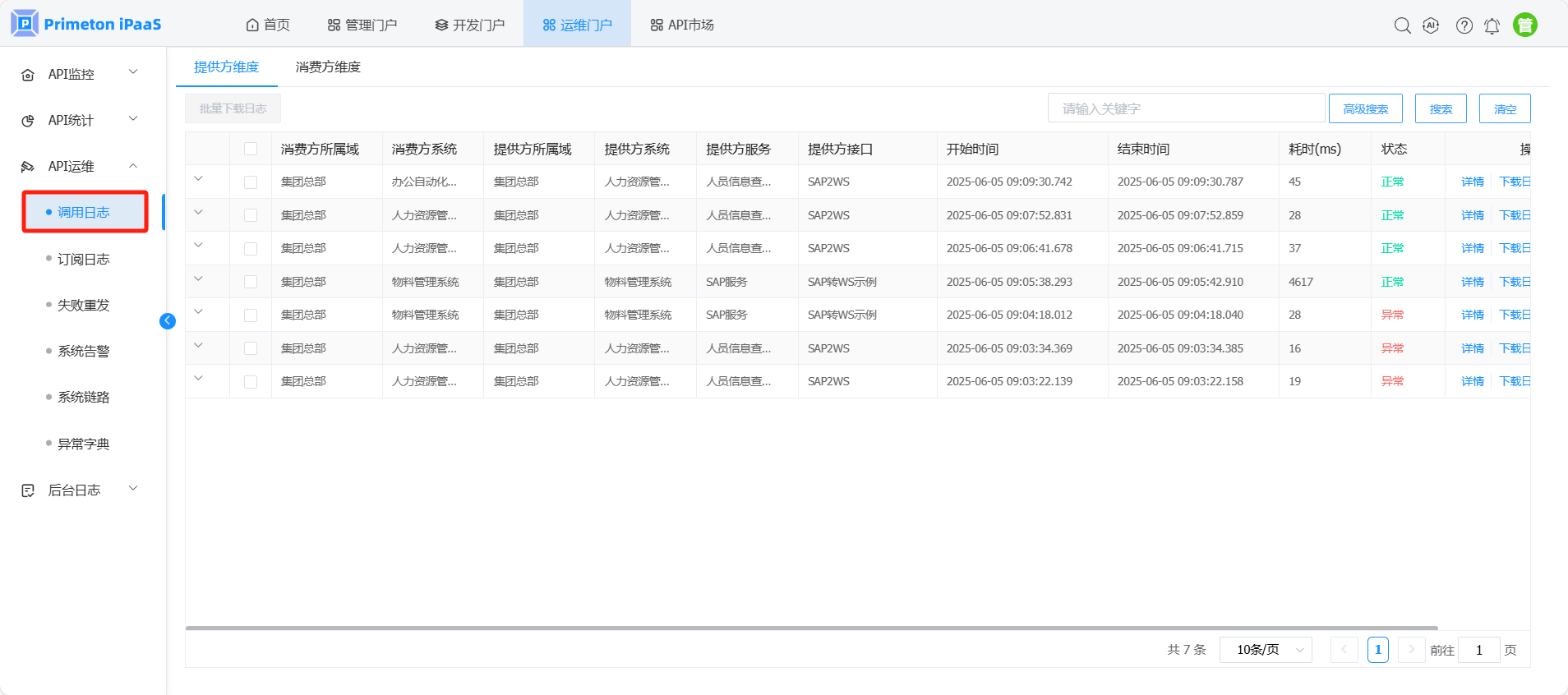Switch to the 消费方维度 tab
The image size is (1568, 695).
click(328, 67)
